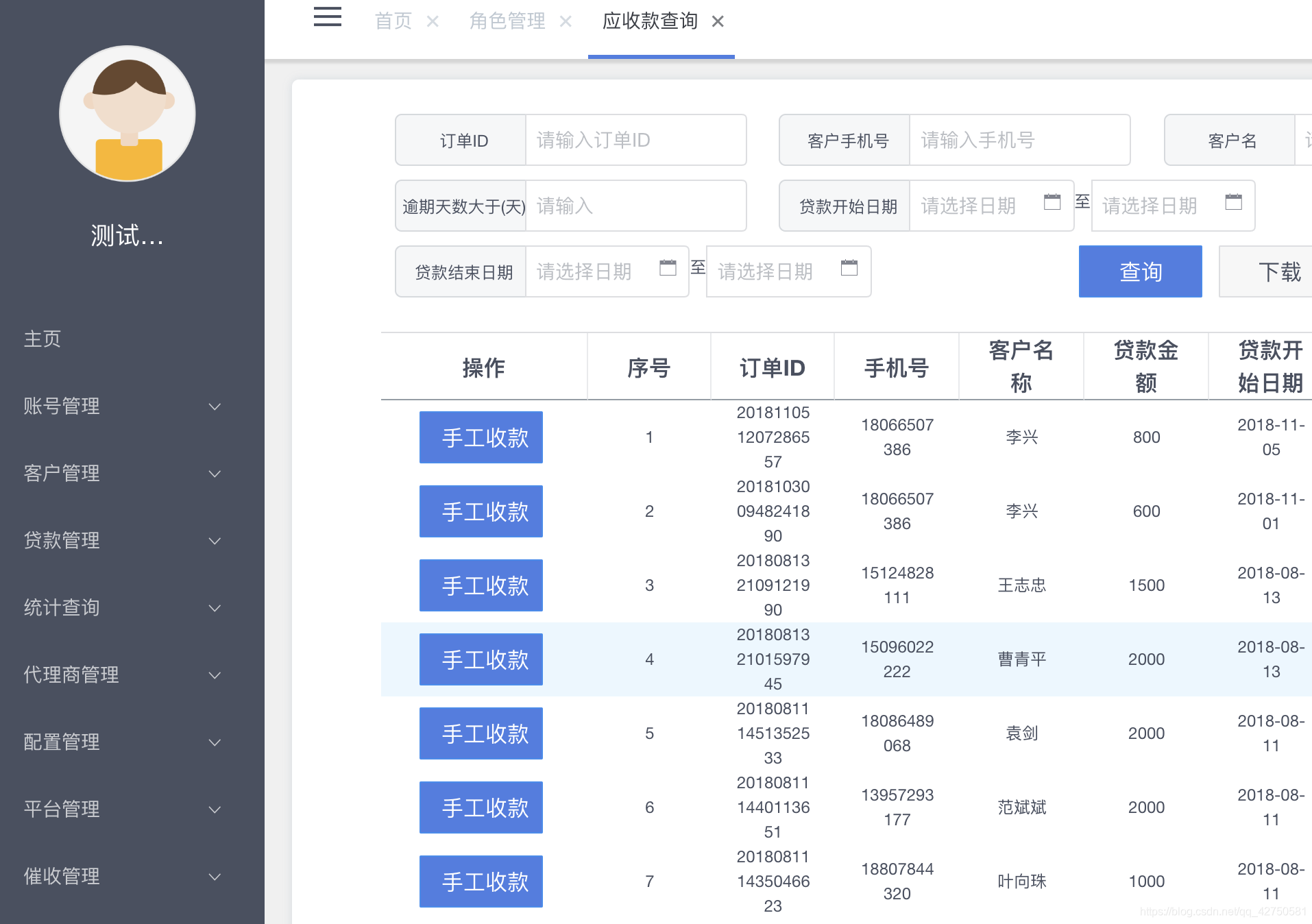Select order ID 2018110512072865 57 cell

click(x=773, y=437)
